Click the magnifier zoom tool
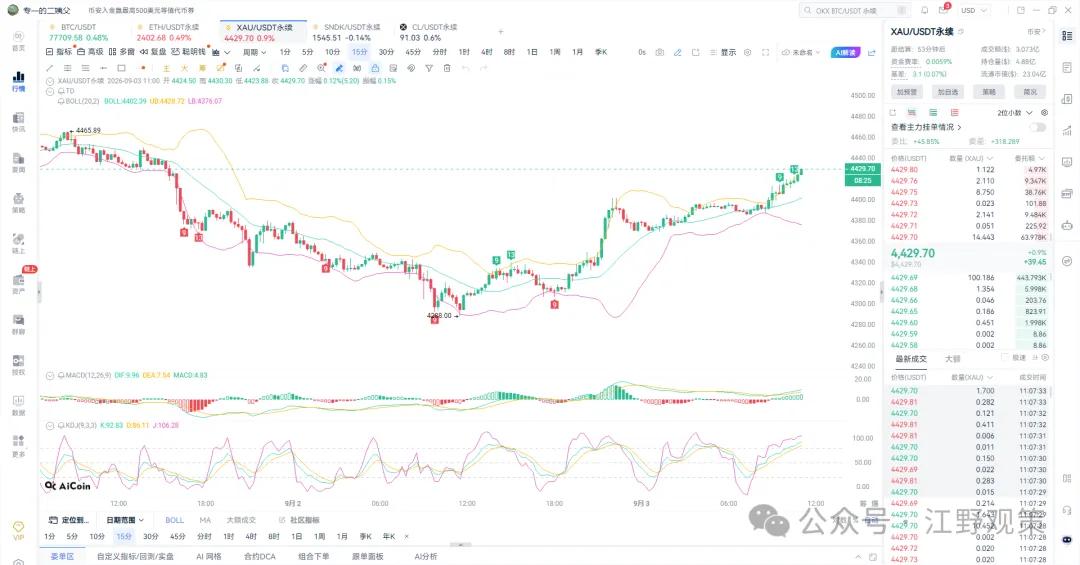The height and width of the screenshot is (565, 1080). coord(321,68)
